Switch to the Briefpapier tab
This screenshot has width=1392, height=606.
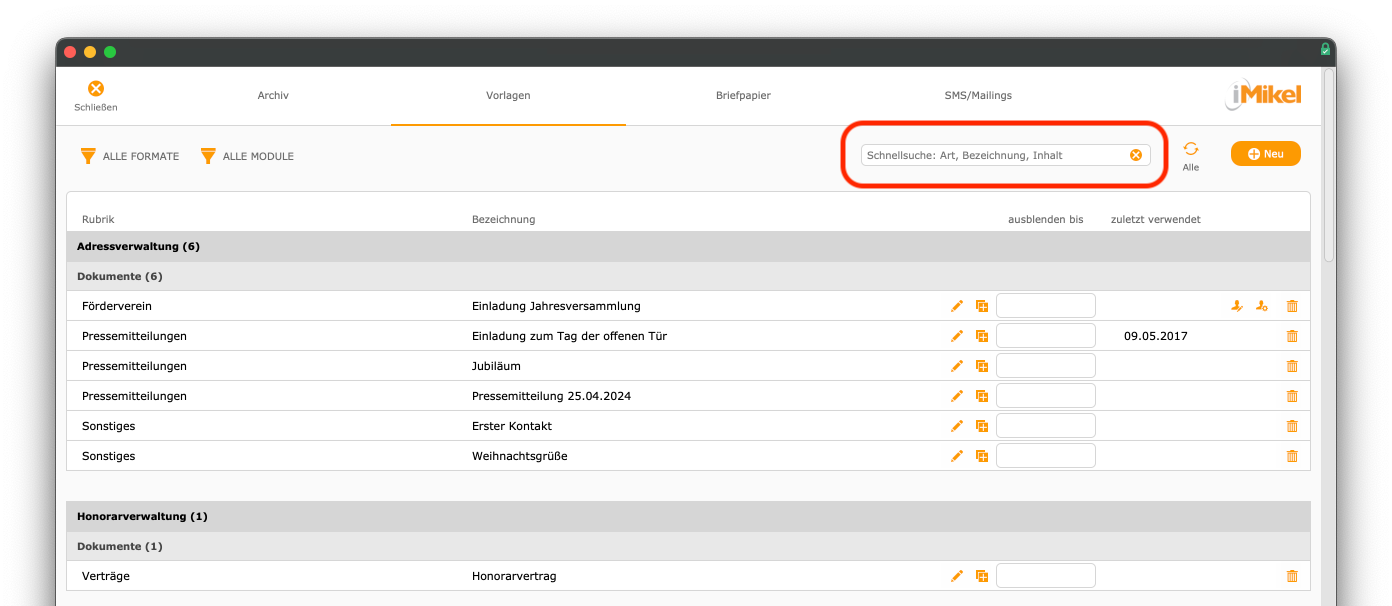pyautogui.click(x=743, y=96)
